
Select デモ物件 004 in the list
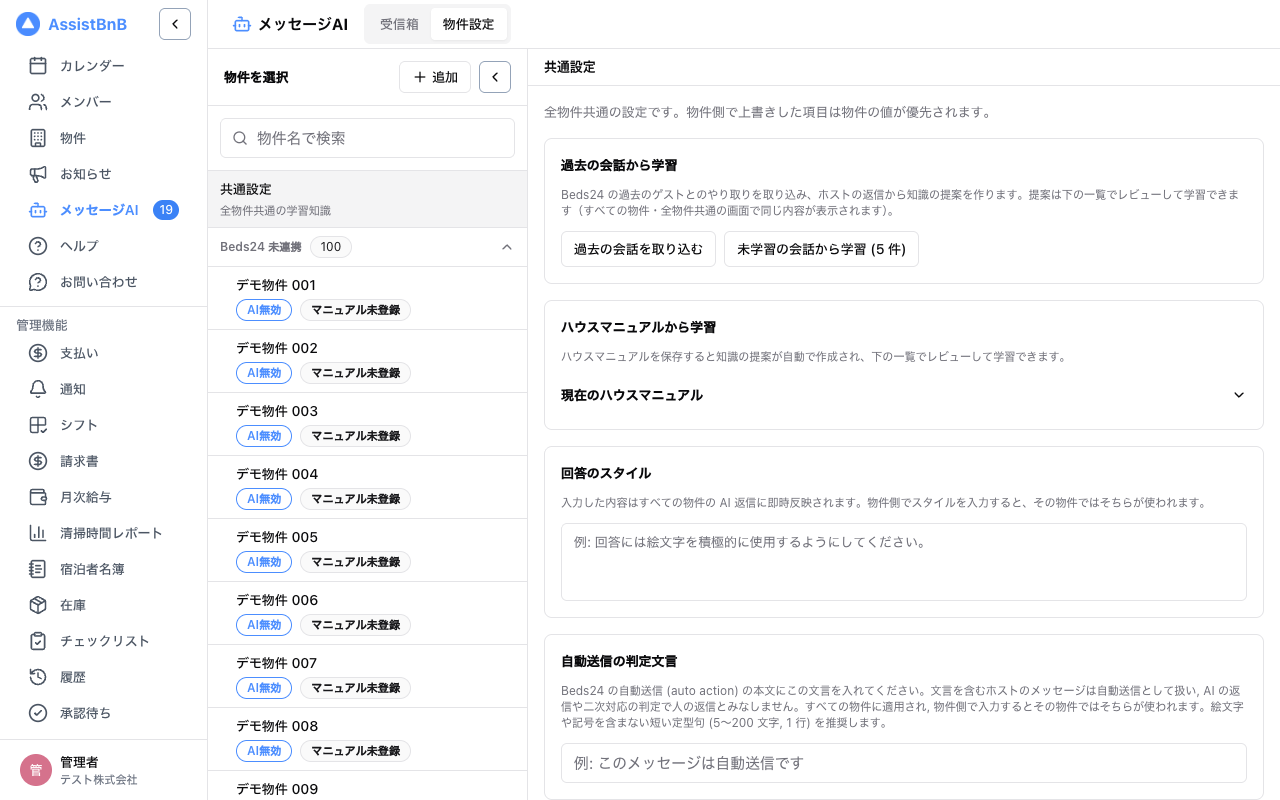click(367, 487)
